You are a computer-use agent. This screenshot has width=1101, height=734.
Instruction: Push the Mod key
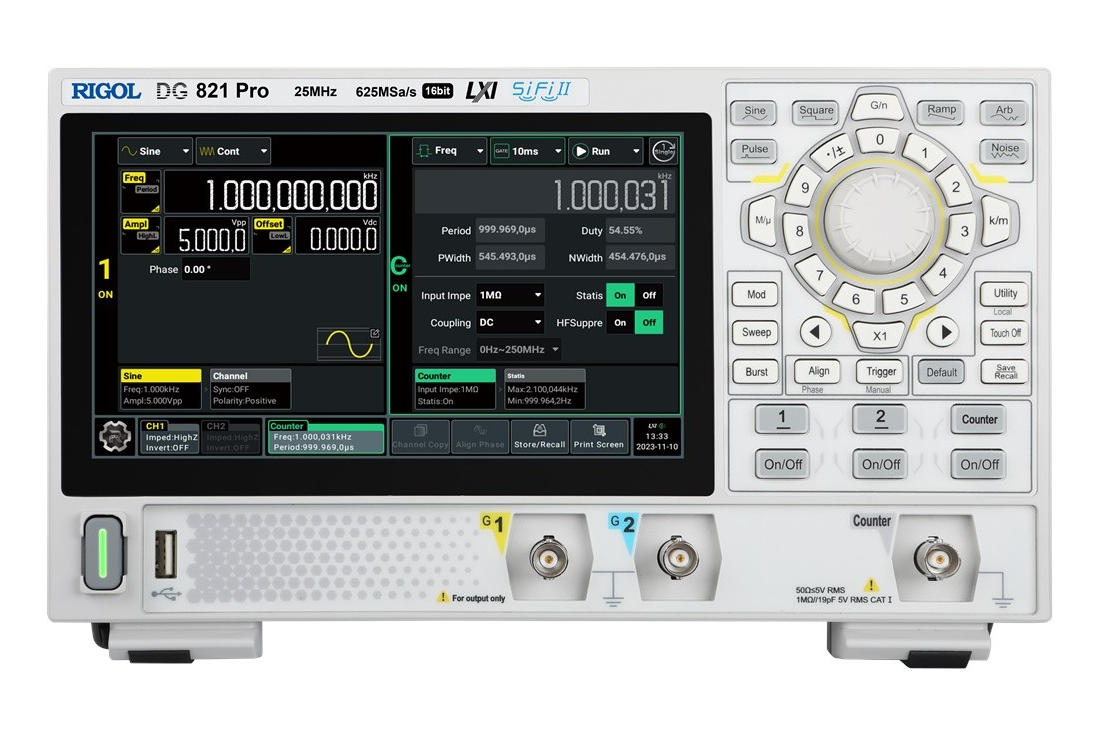pyautogui.click(x=756, y=294)
